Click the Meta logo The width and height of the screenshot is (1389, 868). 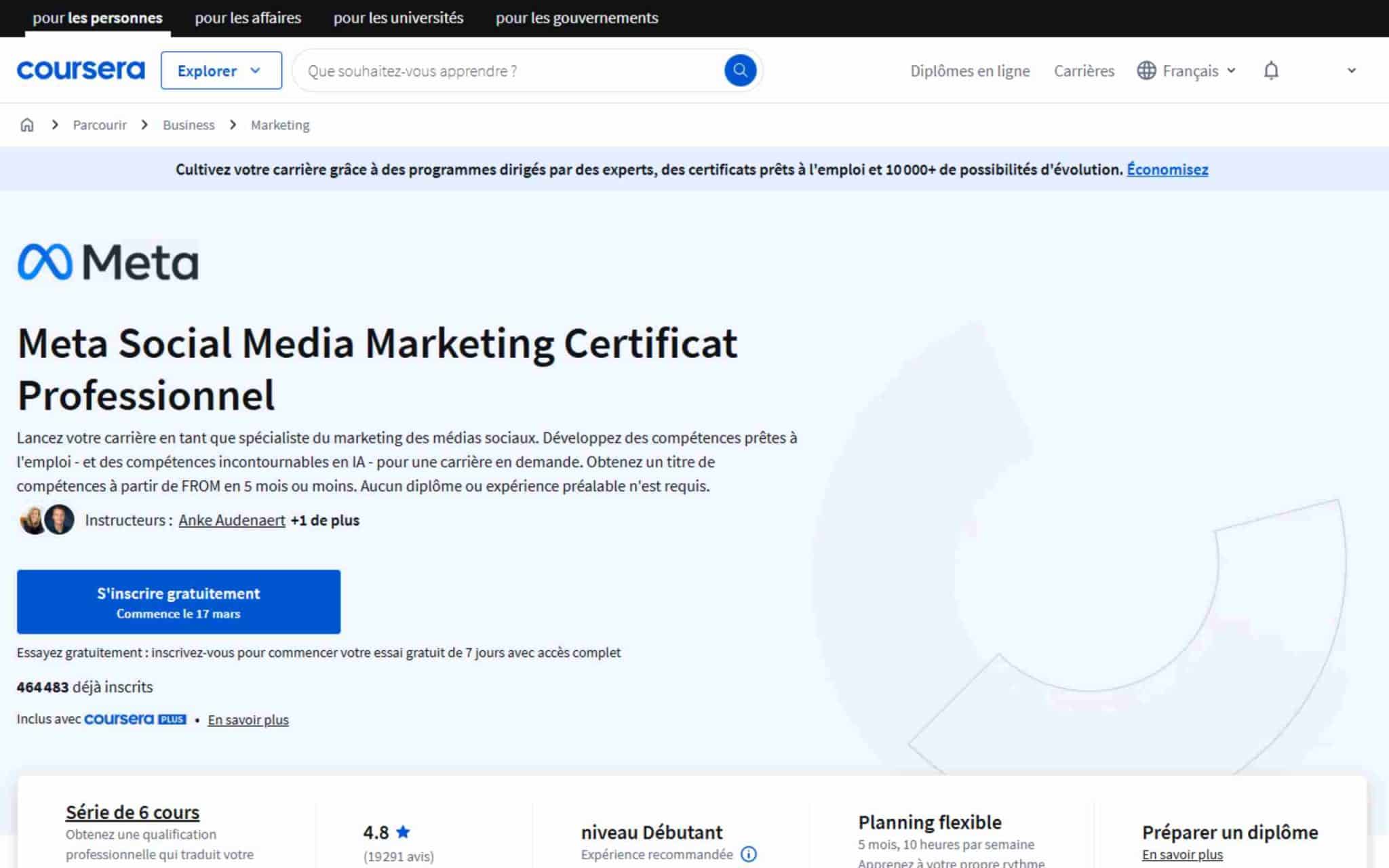[x=108, y=262]
